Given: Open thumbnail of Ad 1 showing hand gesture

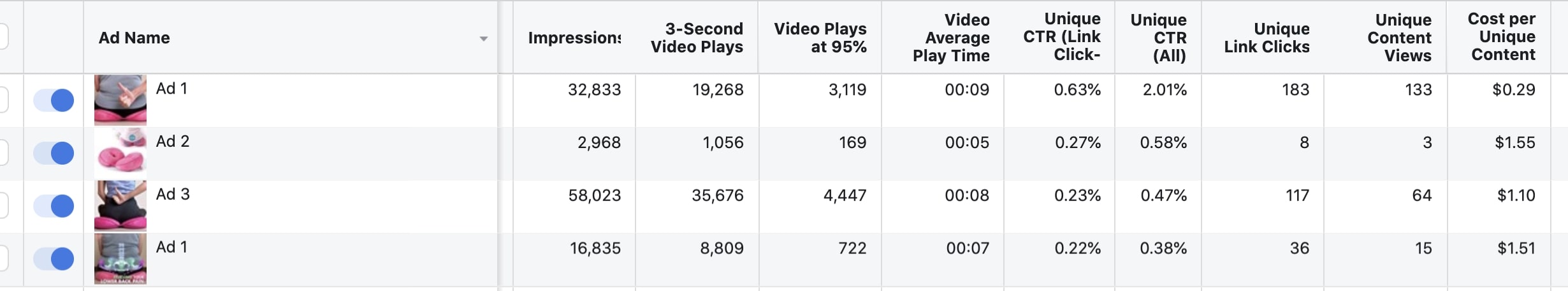Looking at the screenshot, I should click(x=120, y=100).
